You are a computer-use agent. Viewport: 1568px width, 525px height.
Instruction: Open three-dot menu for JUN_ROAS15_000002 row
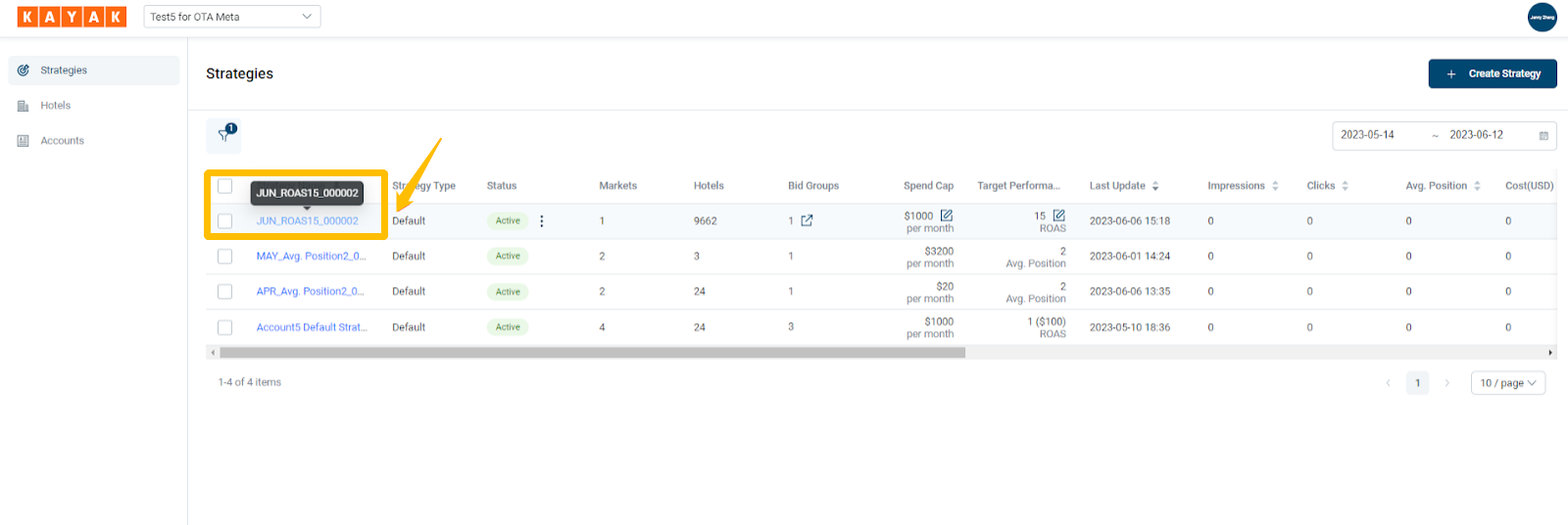coord(542,221)
